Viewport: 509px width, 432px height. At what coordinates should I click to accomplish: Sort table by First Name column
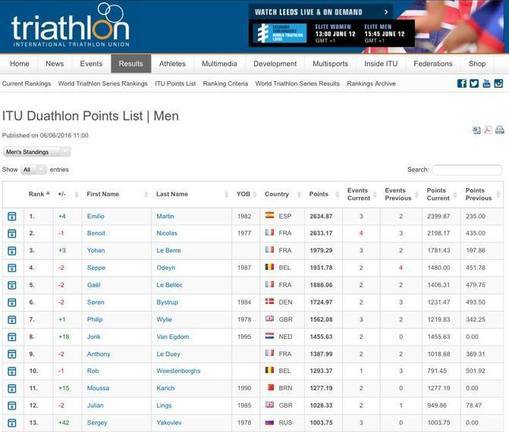pos(116,194)
